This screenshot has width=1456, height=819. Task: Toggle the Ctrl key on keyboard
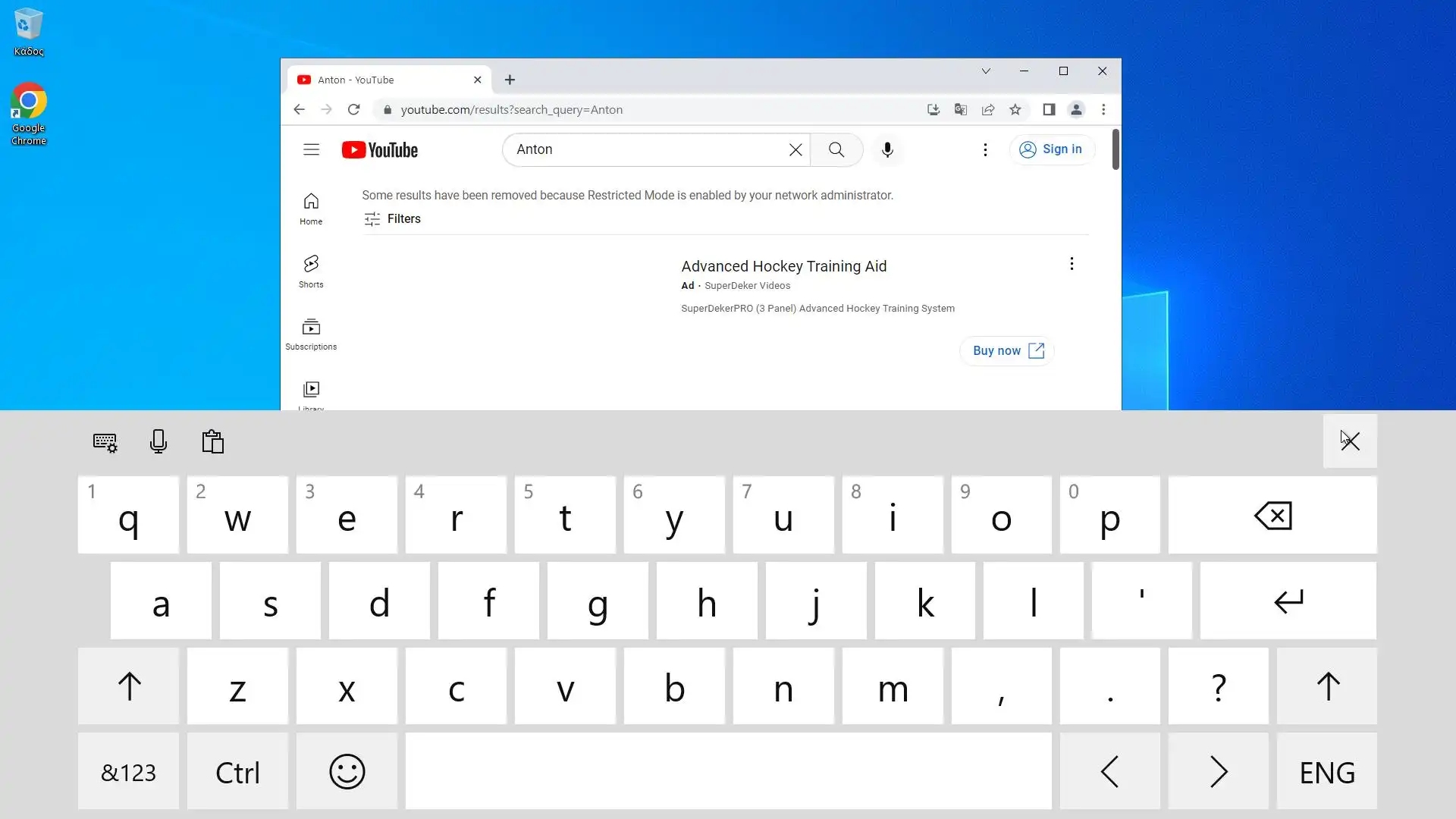point(237,772)
